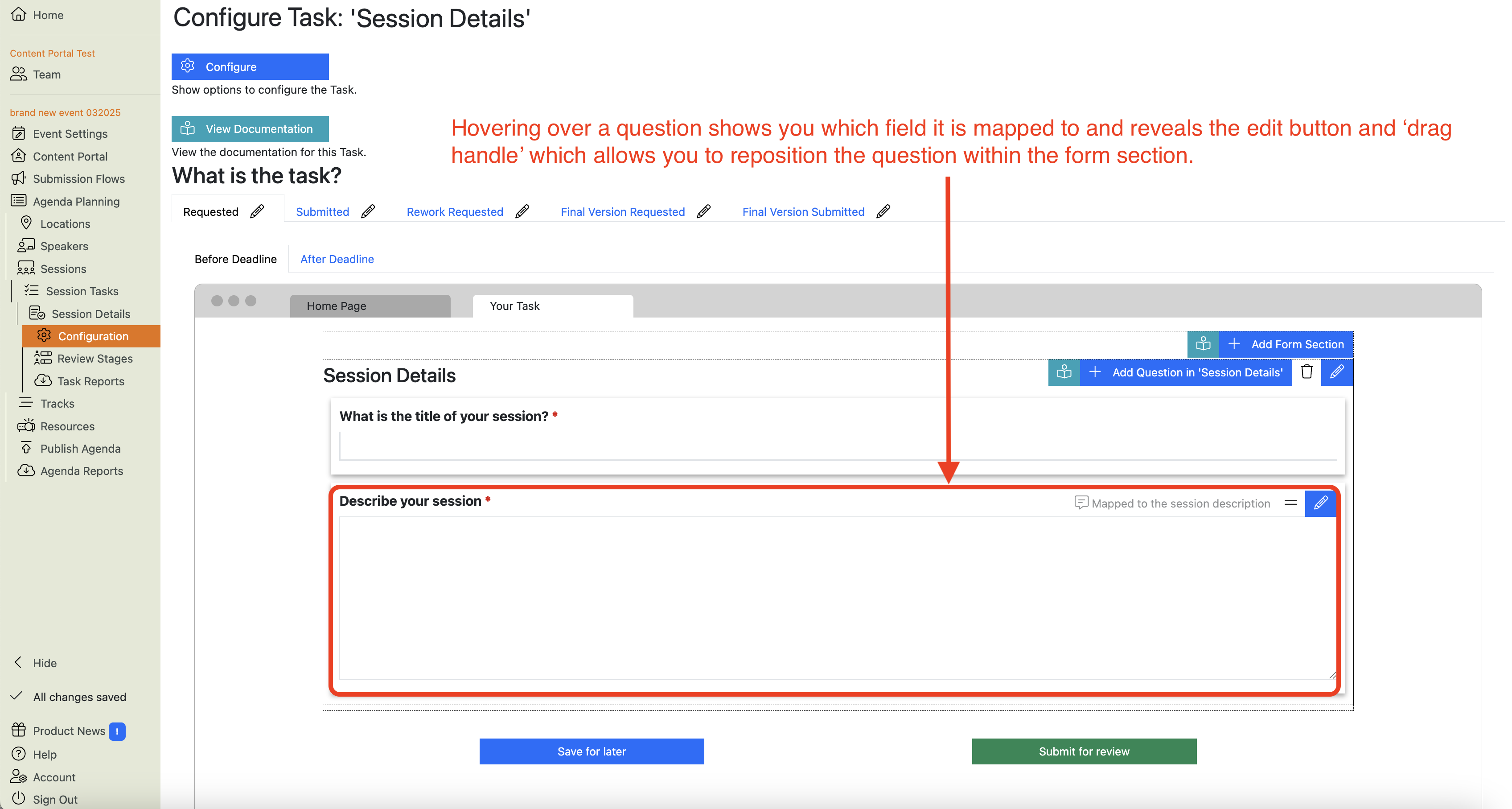1512x809 pixels.
Task: Open Session Details in the sidebar tree
Action: tap(91, 314)
